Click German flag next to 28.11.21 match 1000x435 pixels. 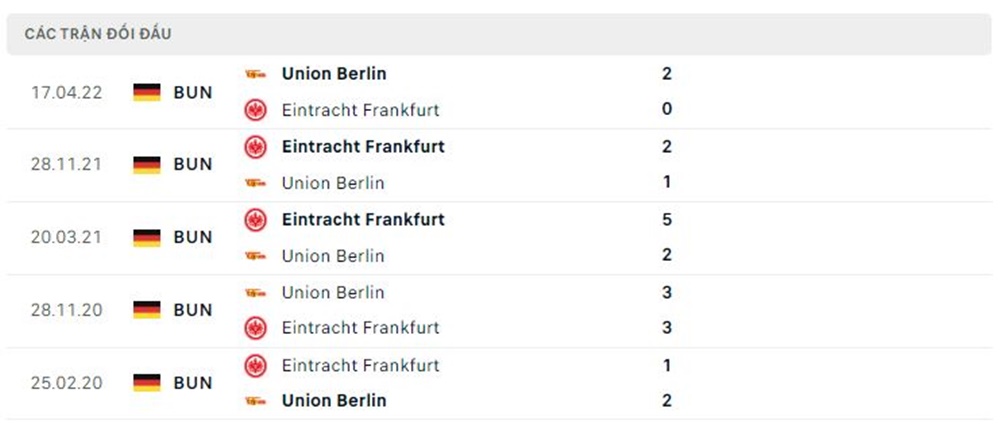pos(147,164)
